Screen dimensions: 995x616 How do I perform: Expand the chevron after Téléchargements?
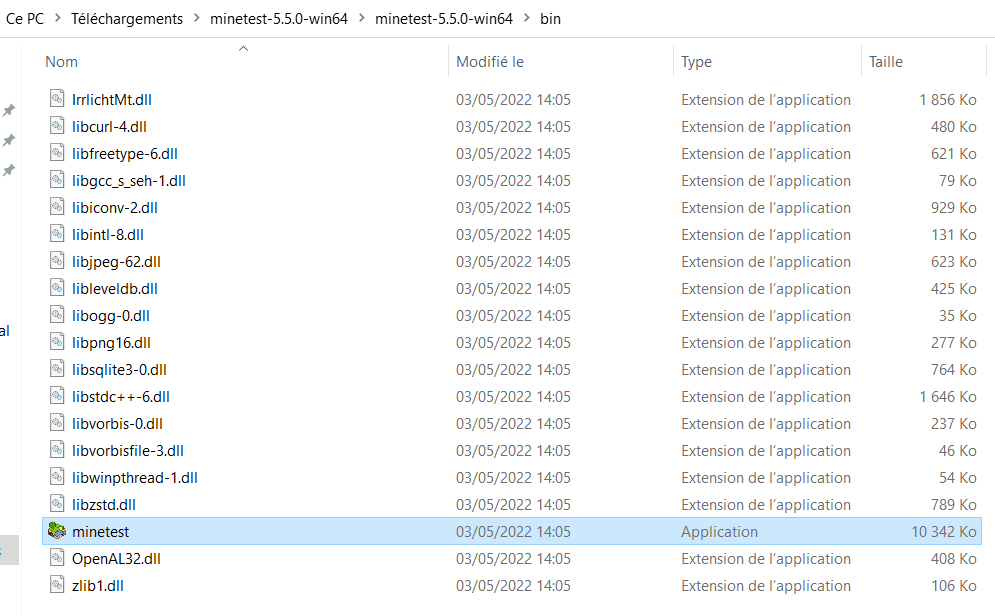[197, 18]
